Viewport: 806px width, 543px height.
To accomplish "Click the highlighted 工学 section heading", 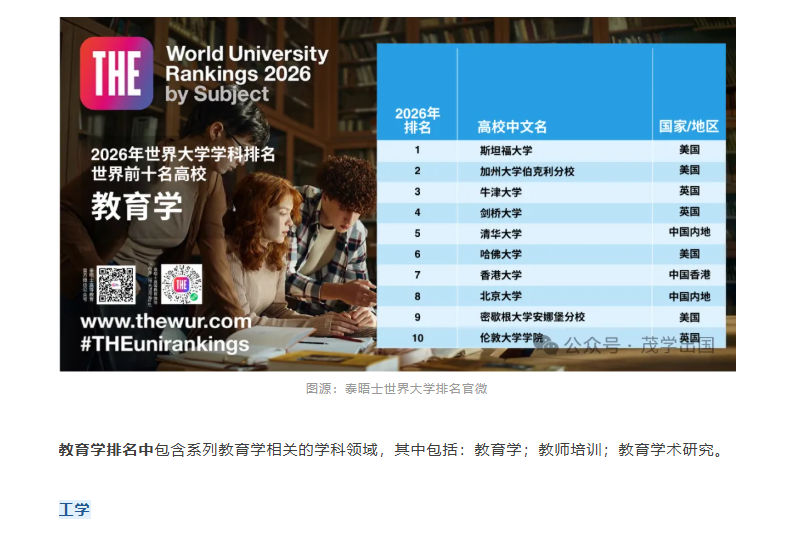I will point(74,510).
